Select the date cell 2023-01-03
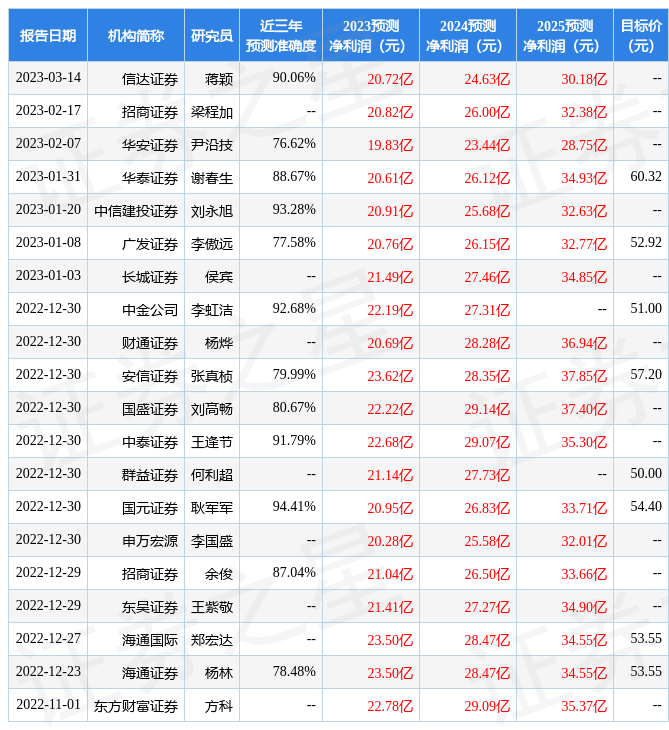 (48, 276)
